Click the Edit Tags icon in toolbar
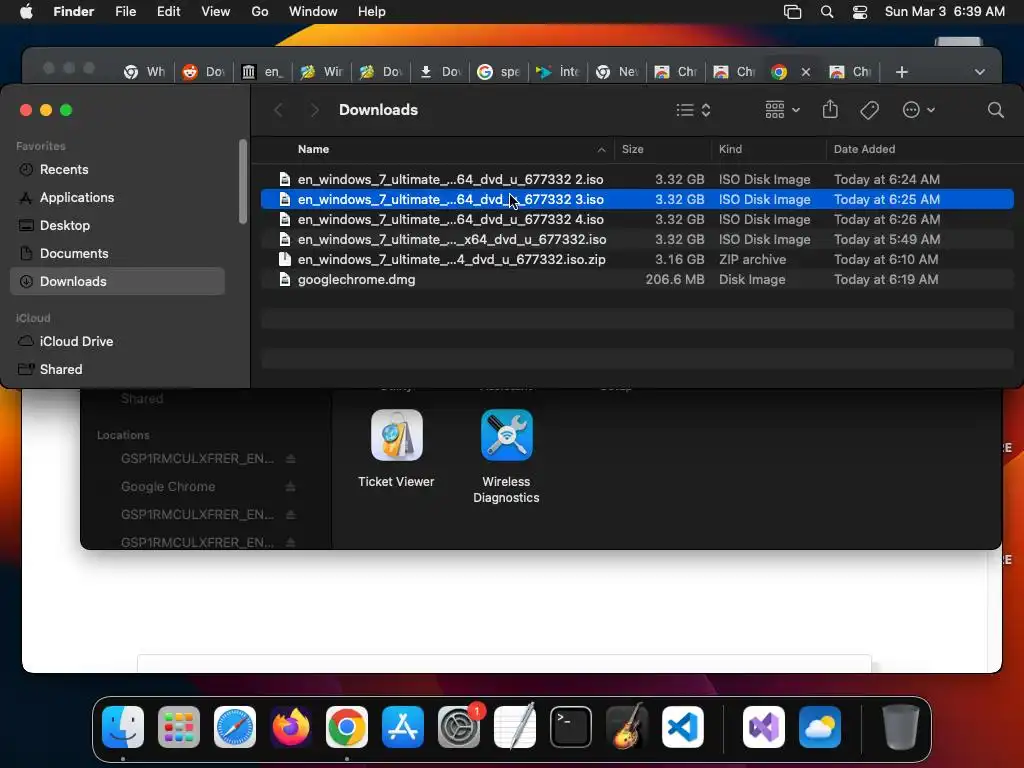 (869, 110)
